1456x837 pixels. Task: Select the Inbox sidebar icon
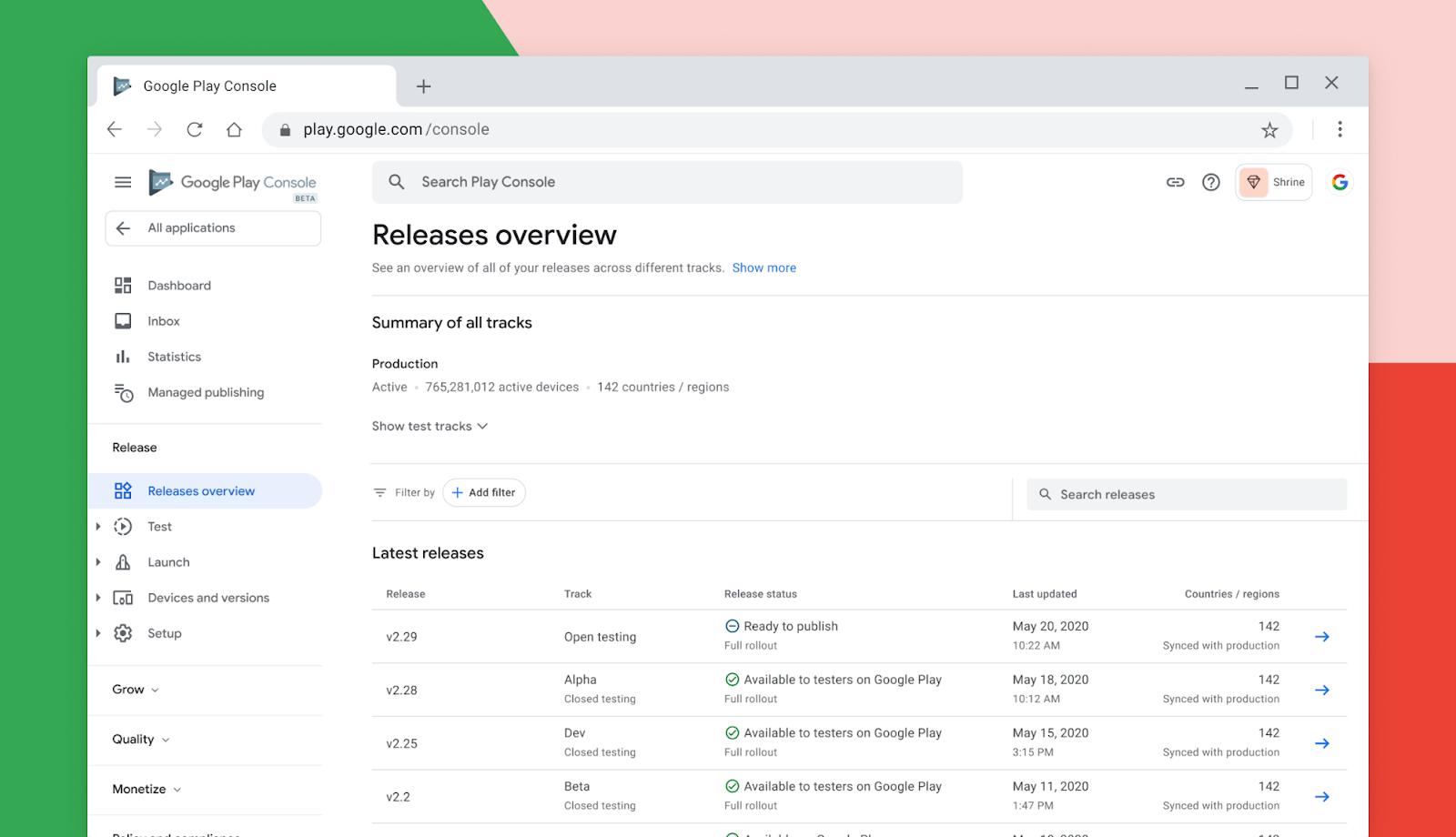tap(123, 320)
